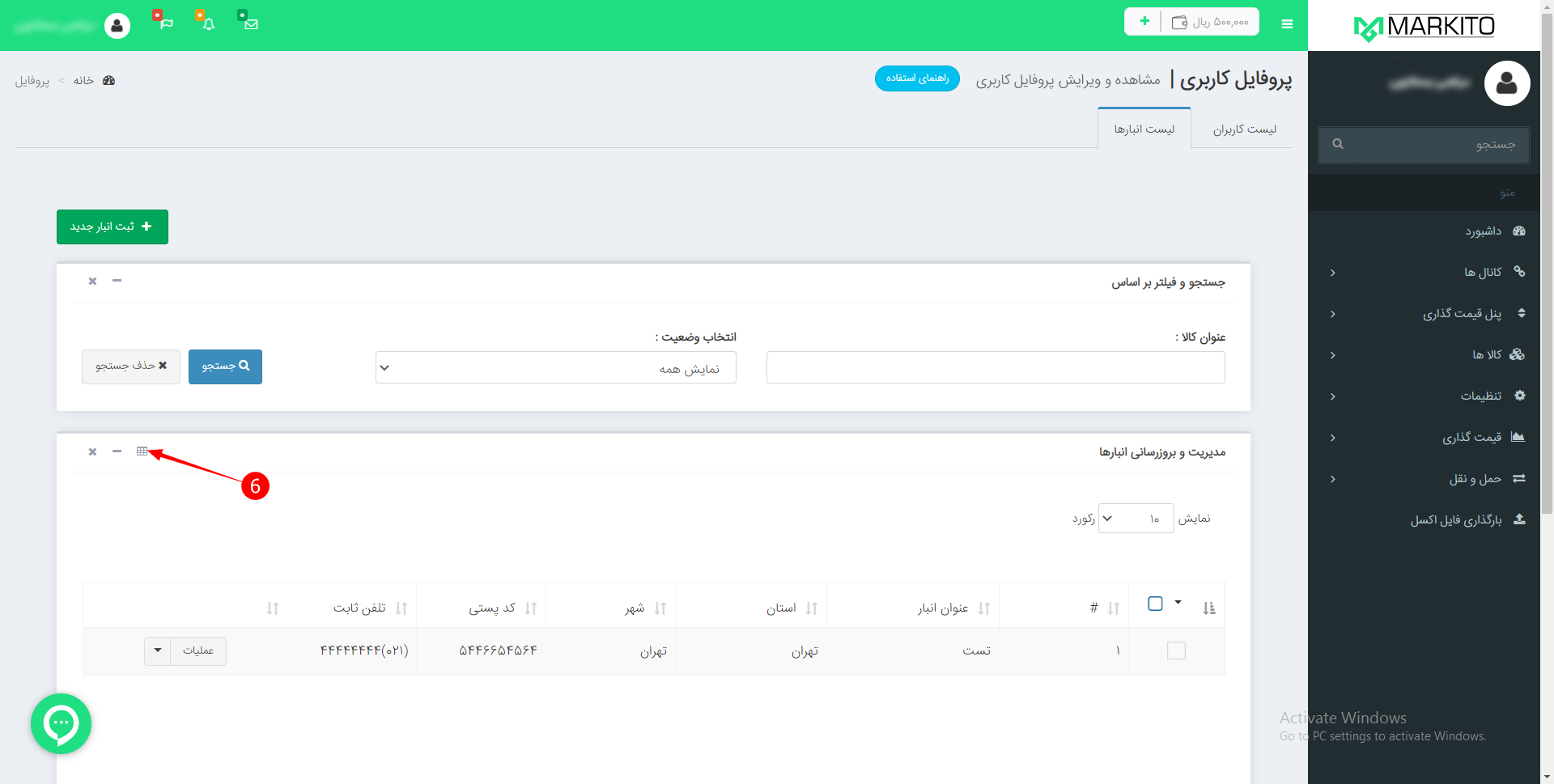This screenshot has width=1554, height=784.
Task: Sort by the # column
Action: tap(1113, 608)
